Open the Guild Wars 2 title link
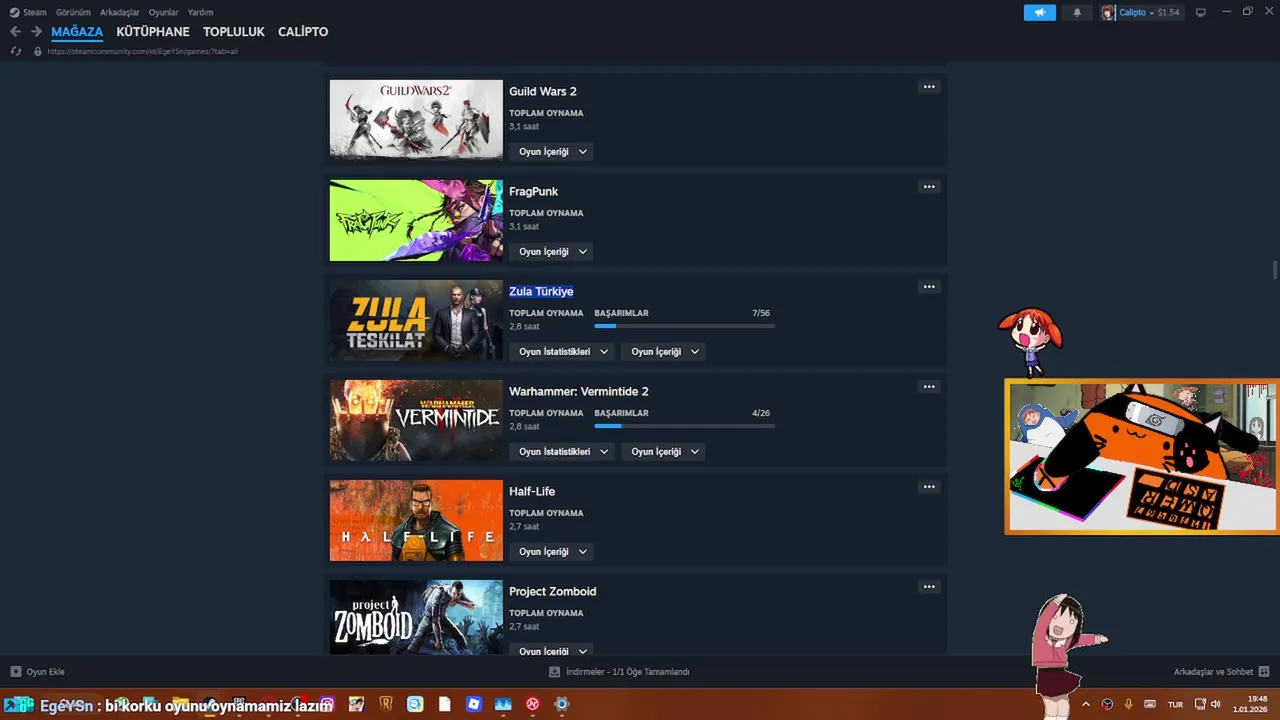The image size is (1280, 720). (x=543, y=91)
